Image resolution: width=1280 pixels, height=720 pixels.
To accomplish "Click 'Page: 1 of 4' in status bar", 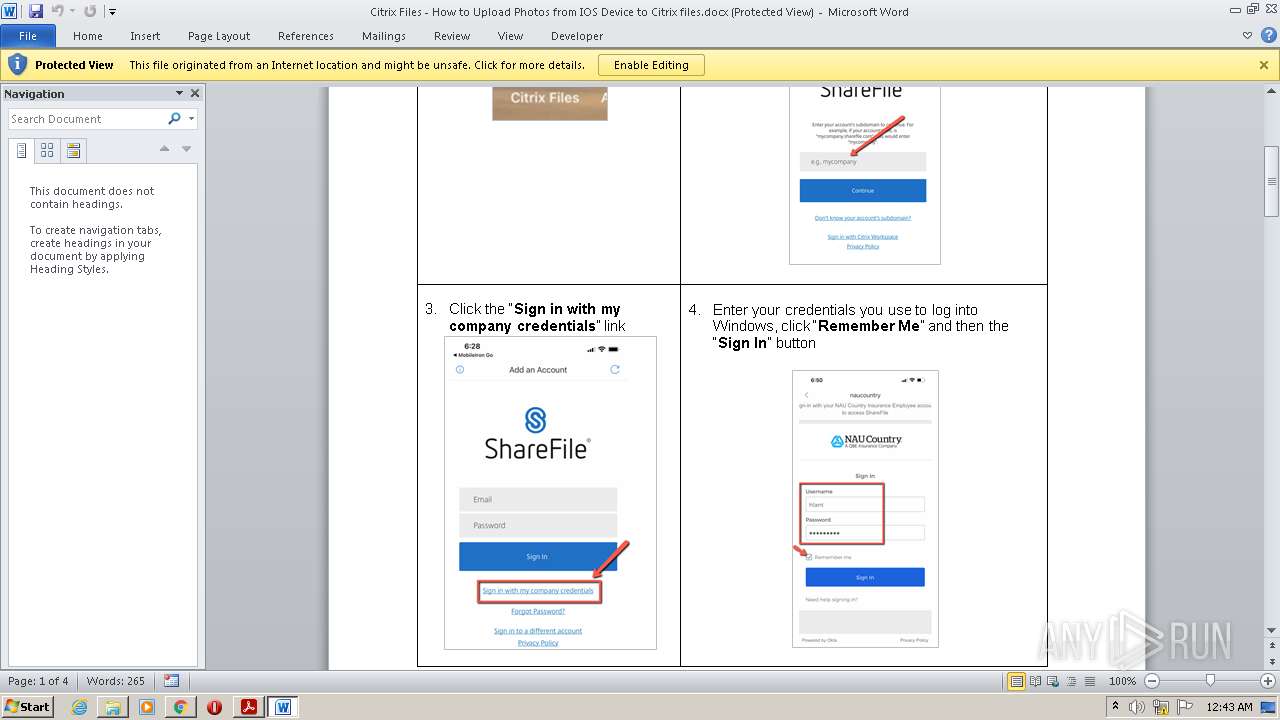I will click(x=38, y=681).
